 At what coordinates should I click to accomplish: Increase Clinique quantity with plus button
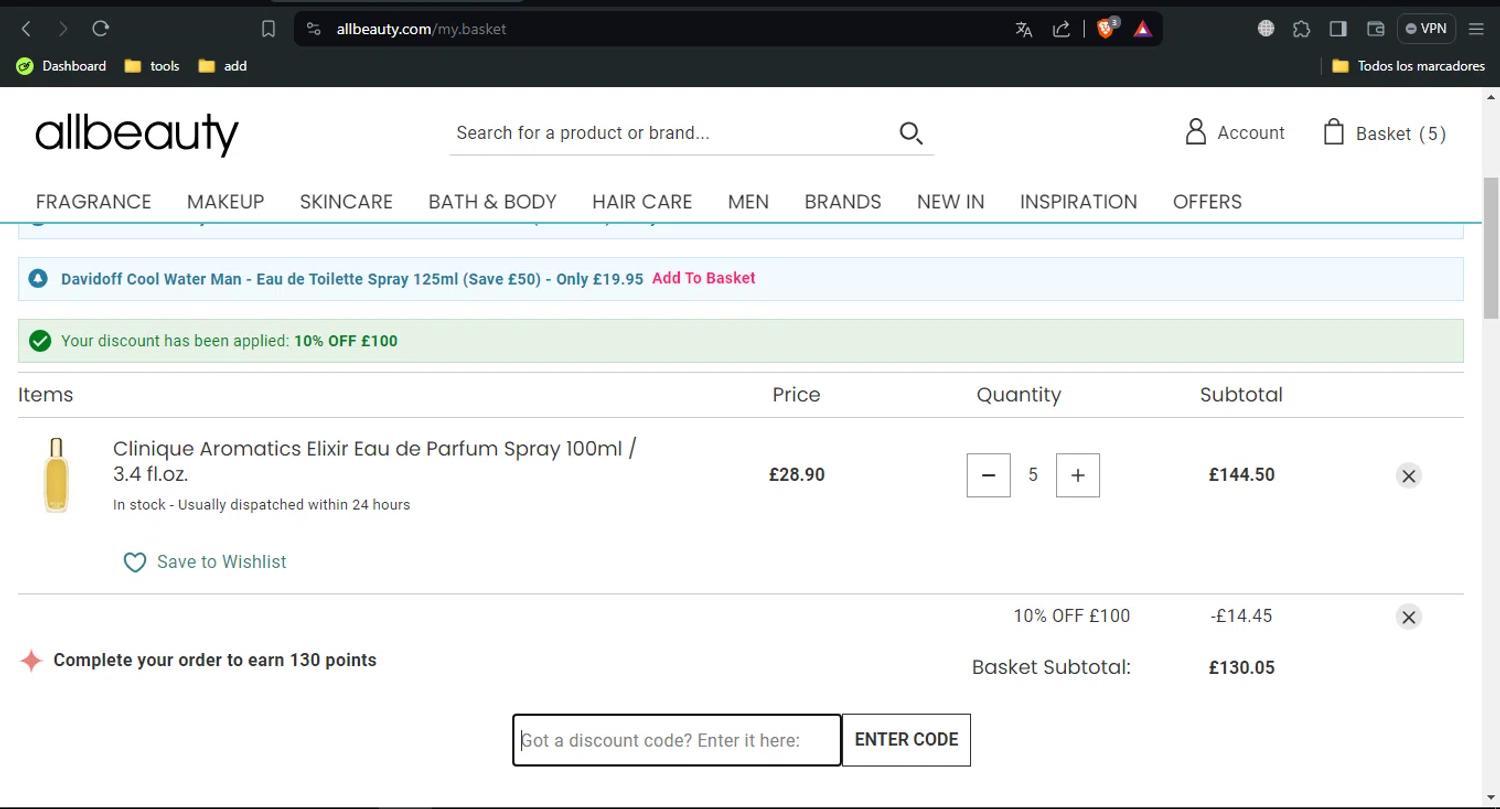(1077, 475)
